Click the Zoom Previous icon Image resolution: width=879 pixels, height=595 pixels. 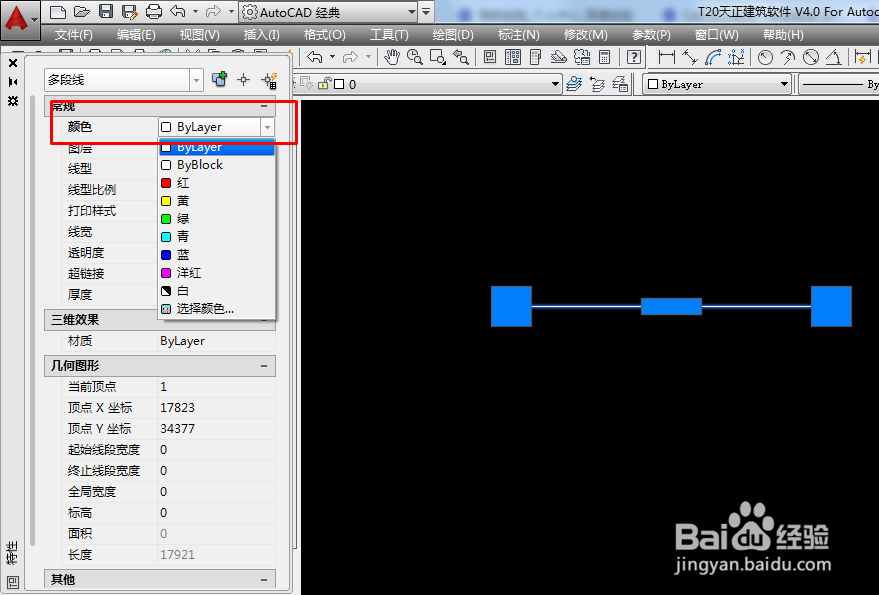(461, 57)
